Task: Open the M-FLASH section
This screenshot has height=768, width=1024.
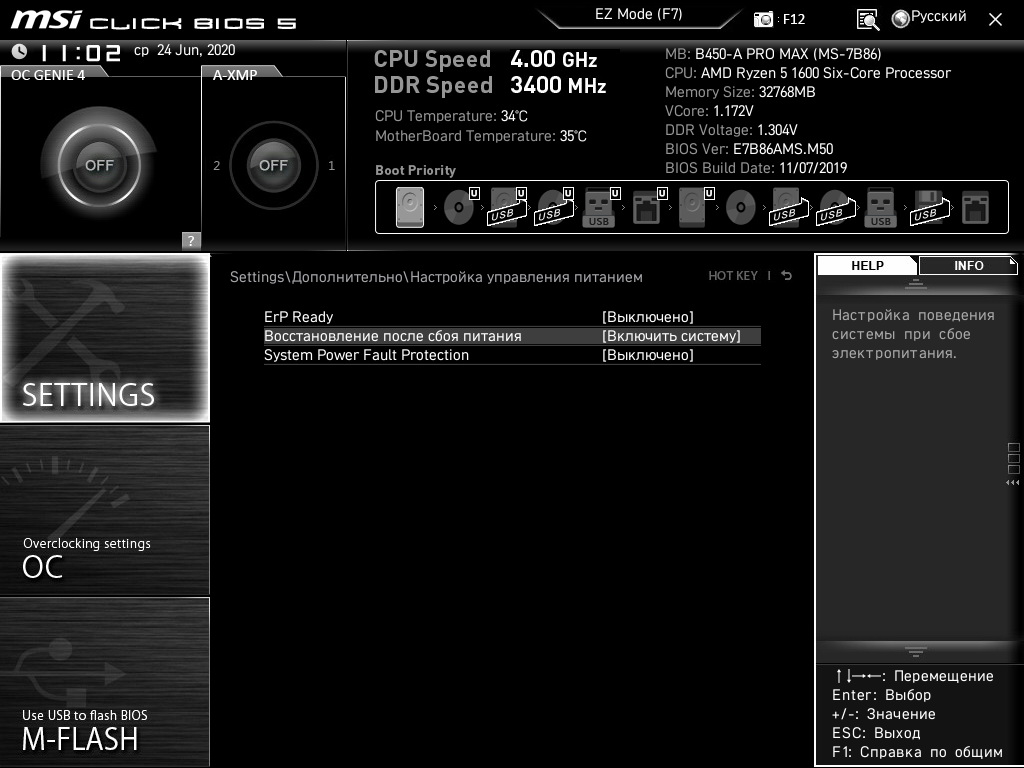Action: (105, 682)
